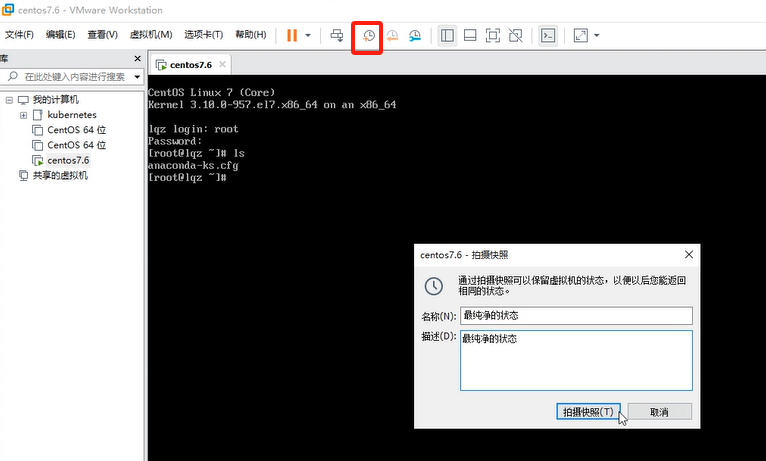The height and width of the screenshot is (461, 766).
Task: Toggle the library sidebar view icon
Action: point(447,35)
